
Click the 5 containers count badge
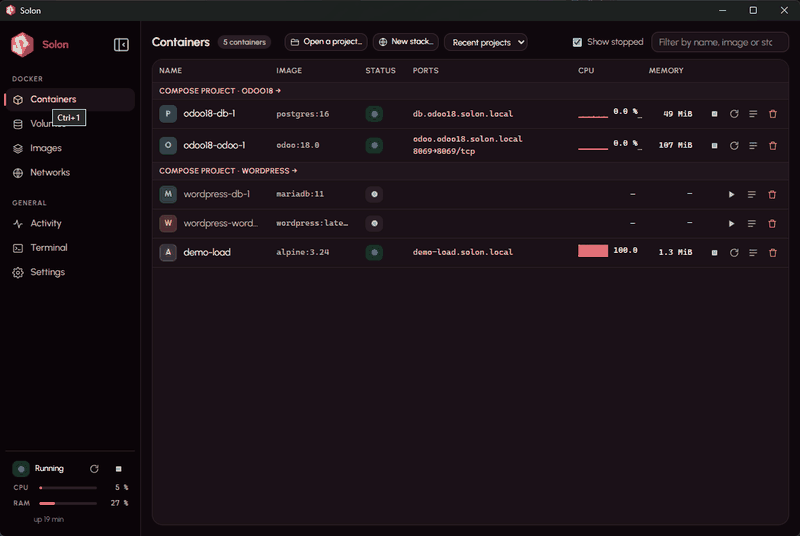[244, 42]
